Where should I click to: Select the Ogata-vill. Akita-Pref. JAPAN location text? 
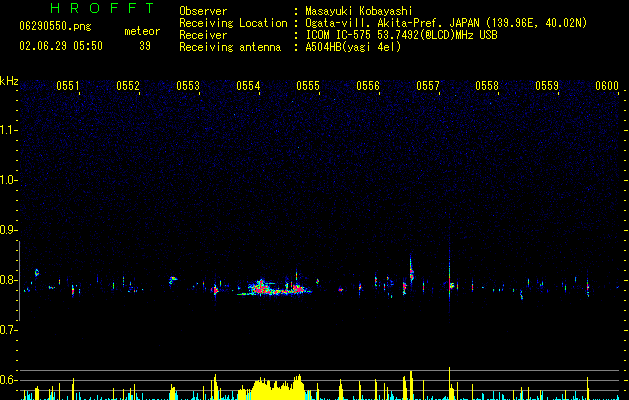click(x=446, y=23)
